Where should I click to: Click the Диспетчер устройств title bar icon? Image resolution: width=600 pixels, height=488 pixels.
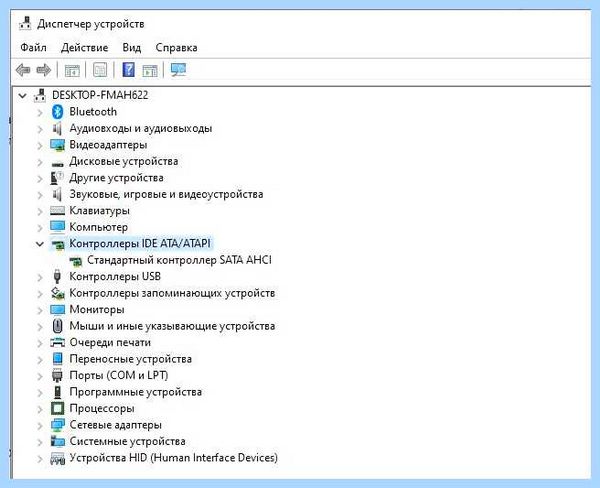25,23
